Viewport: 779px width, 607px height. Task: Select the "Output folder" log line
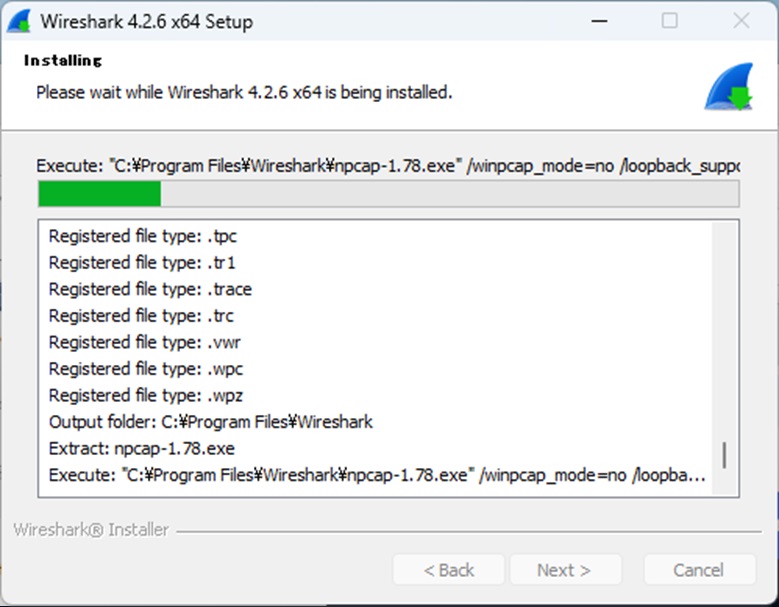pos(210,422)
